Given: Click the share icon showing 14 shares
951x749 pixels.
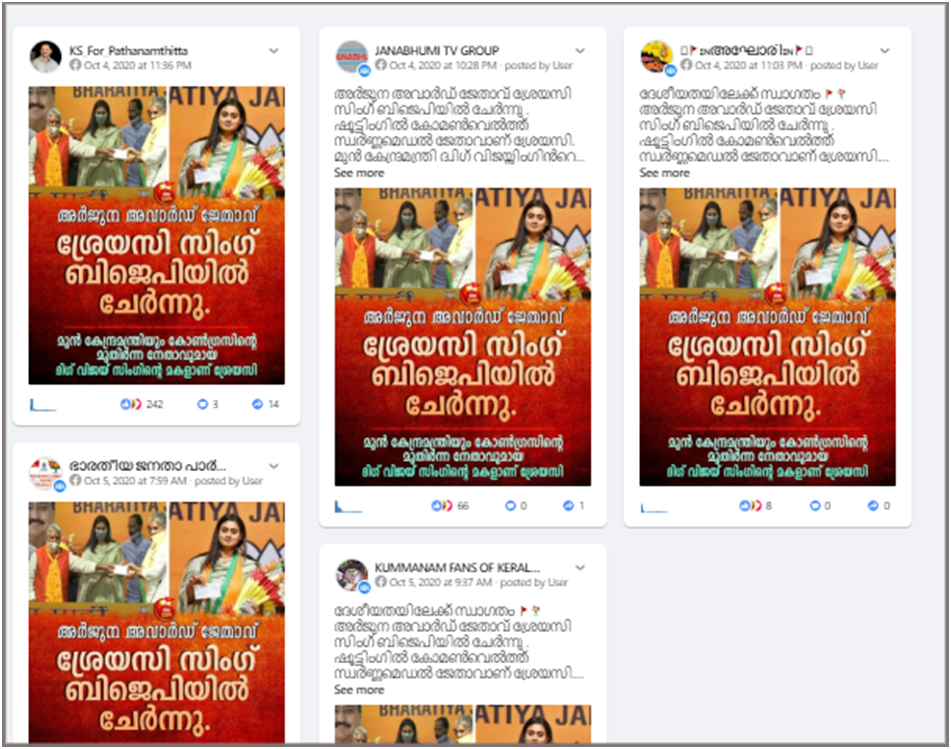Looking at the screenshot, I should [x=257, y=404].
